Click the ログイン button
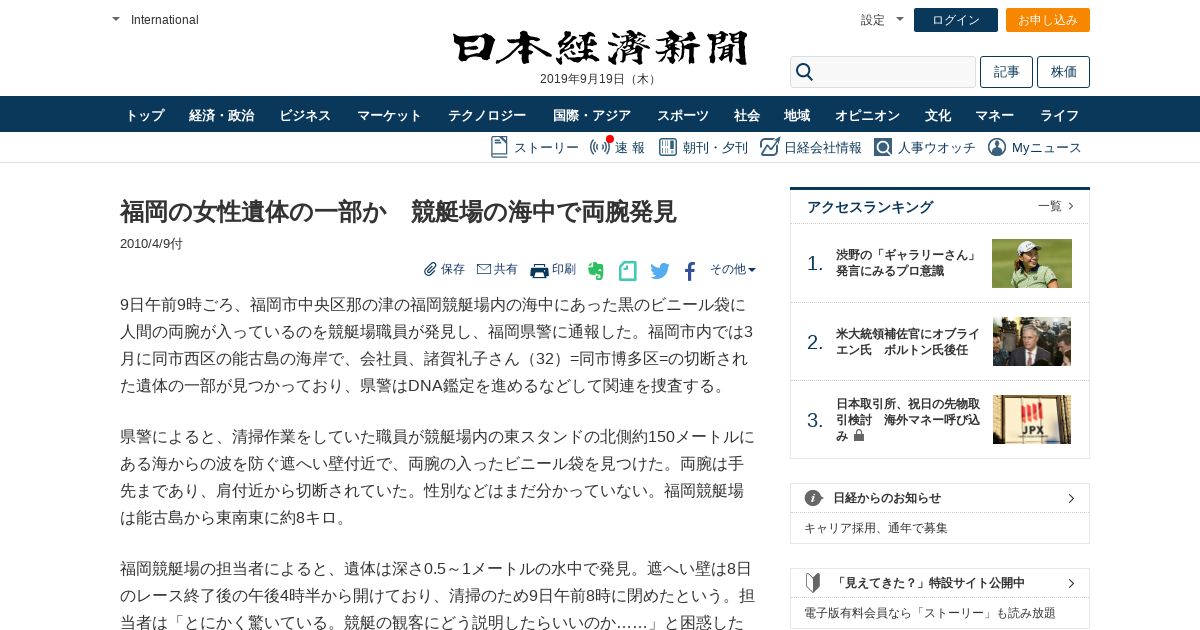This screenshot has height=630, width=1200. click(x=956, y=20)
